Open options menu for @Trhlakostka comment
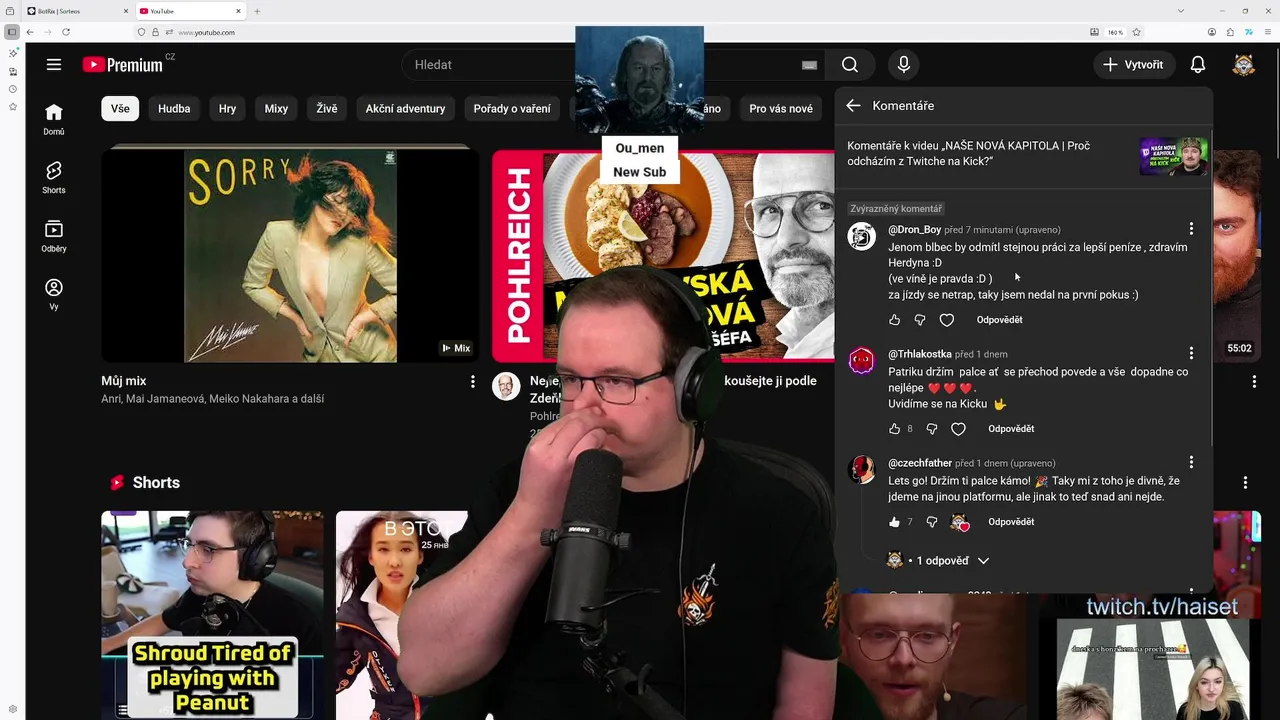This screenshot has height=720, width=1280. point(1191,353)
